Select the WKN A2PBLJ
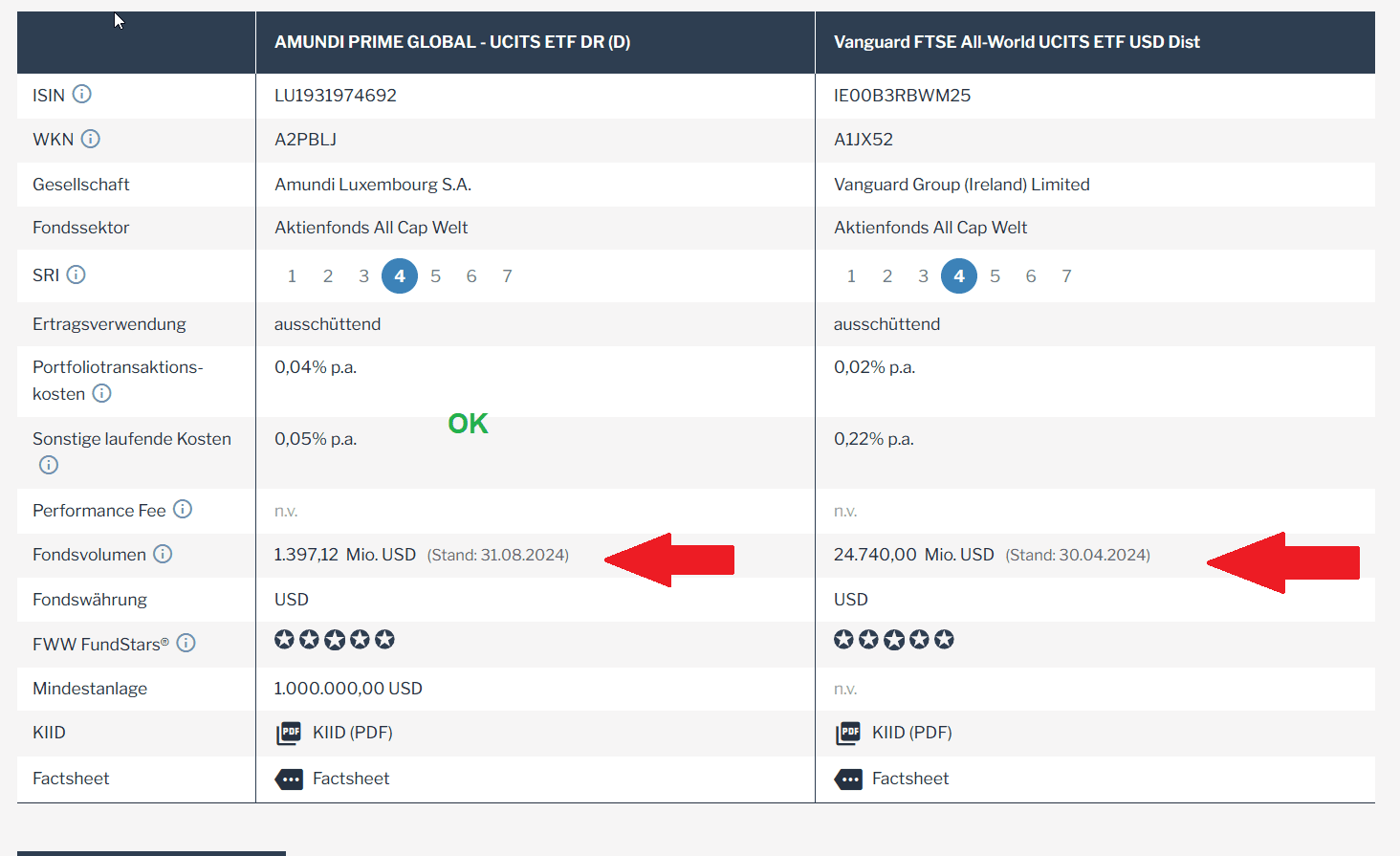The image size is (1400, 856). tap(305, 140)
